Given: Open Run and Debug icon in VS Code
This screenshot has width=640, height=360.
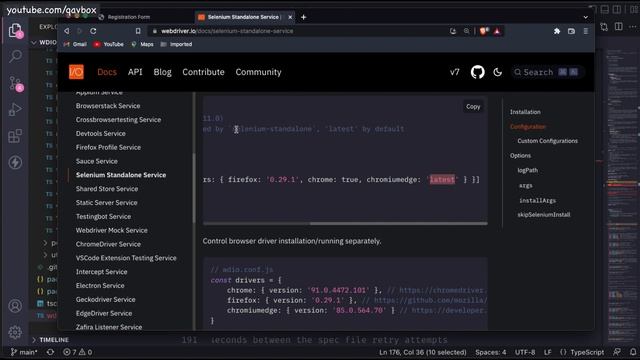Looking at the screenshot, I should pos(15,109).
